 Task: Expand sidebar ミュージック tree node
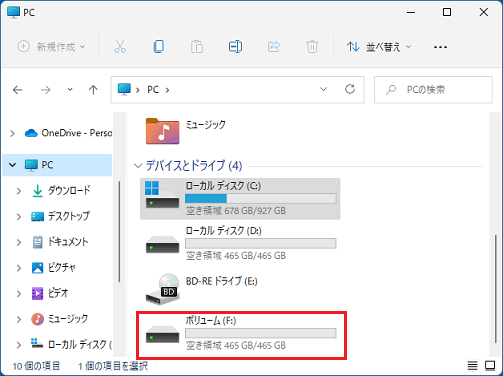point(19,319)
